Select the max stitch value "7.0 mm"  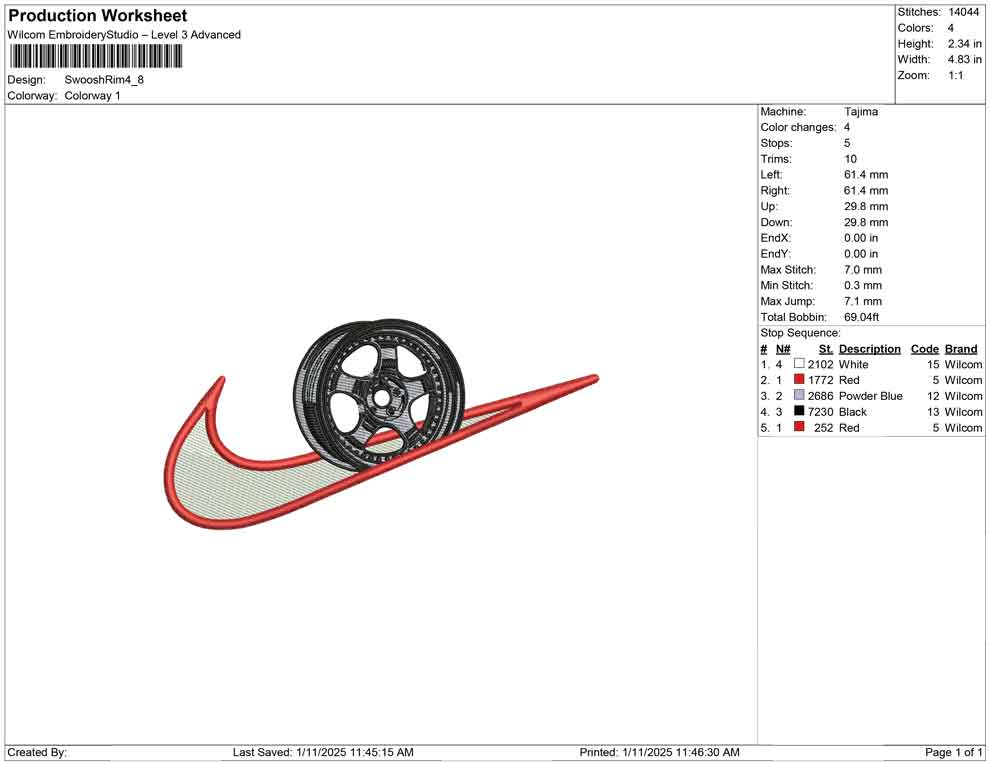pyautogui.click(x=862, y=270)
